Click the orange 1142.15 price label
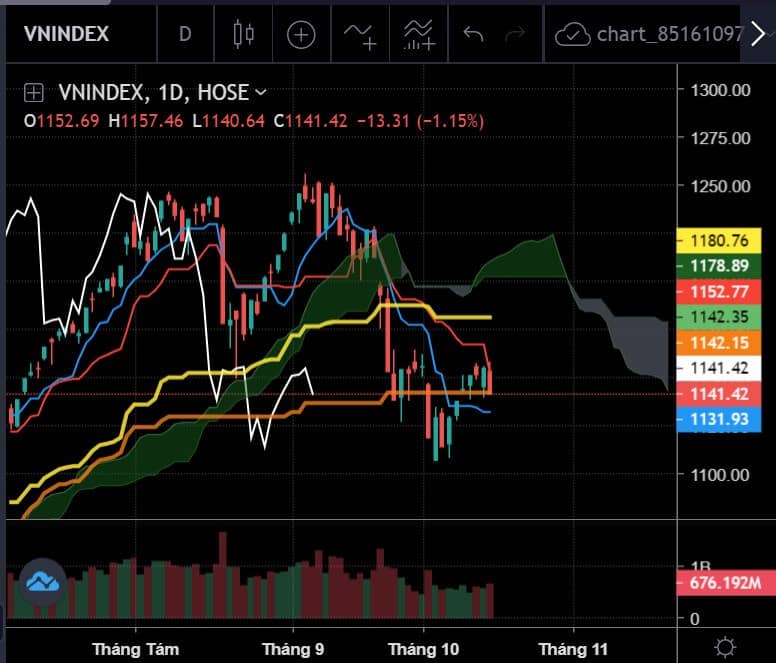Viewport: 776px width, 663px height. (x=719, y=343)
